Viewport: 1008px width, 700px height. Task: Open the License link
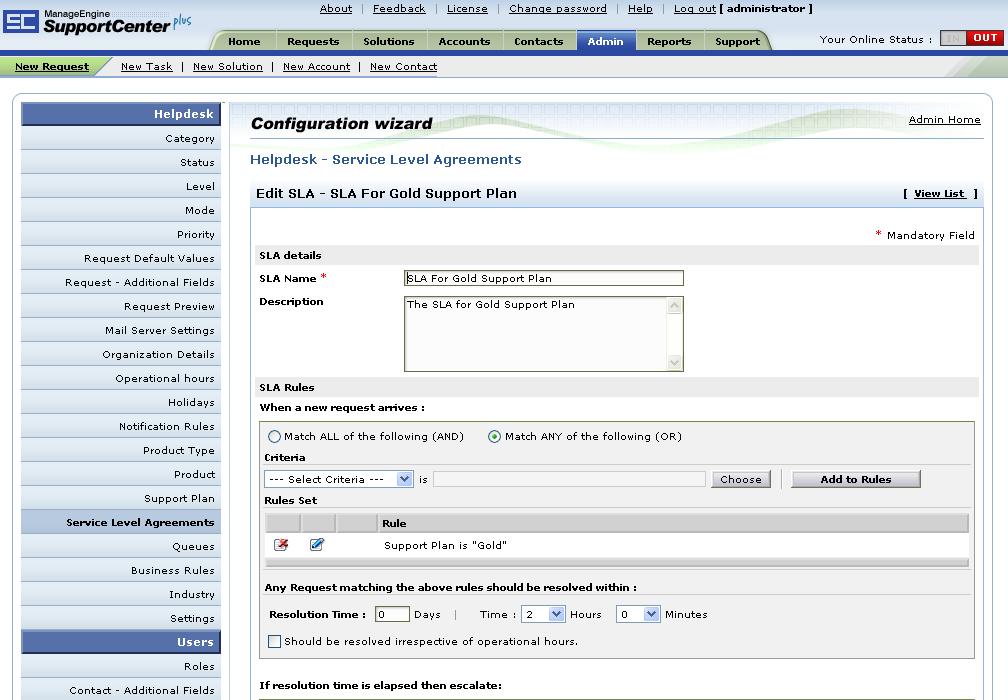click(x=467, y=8)
